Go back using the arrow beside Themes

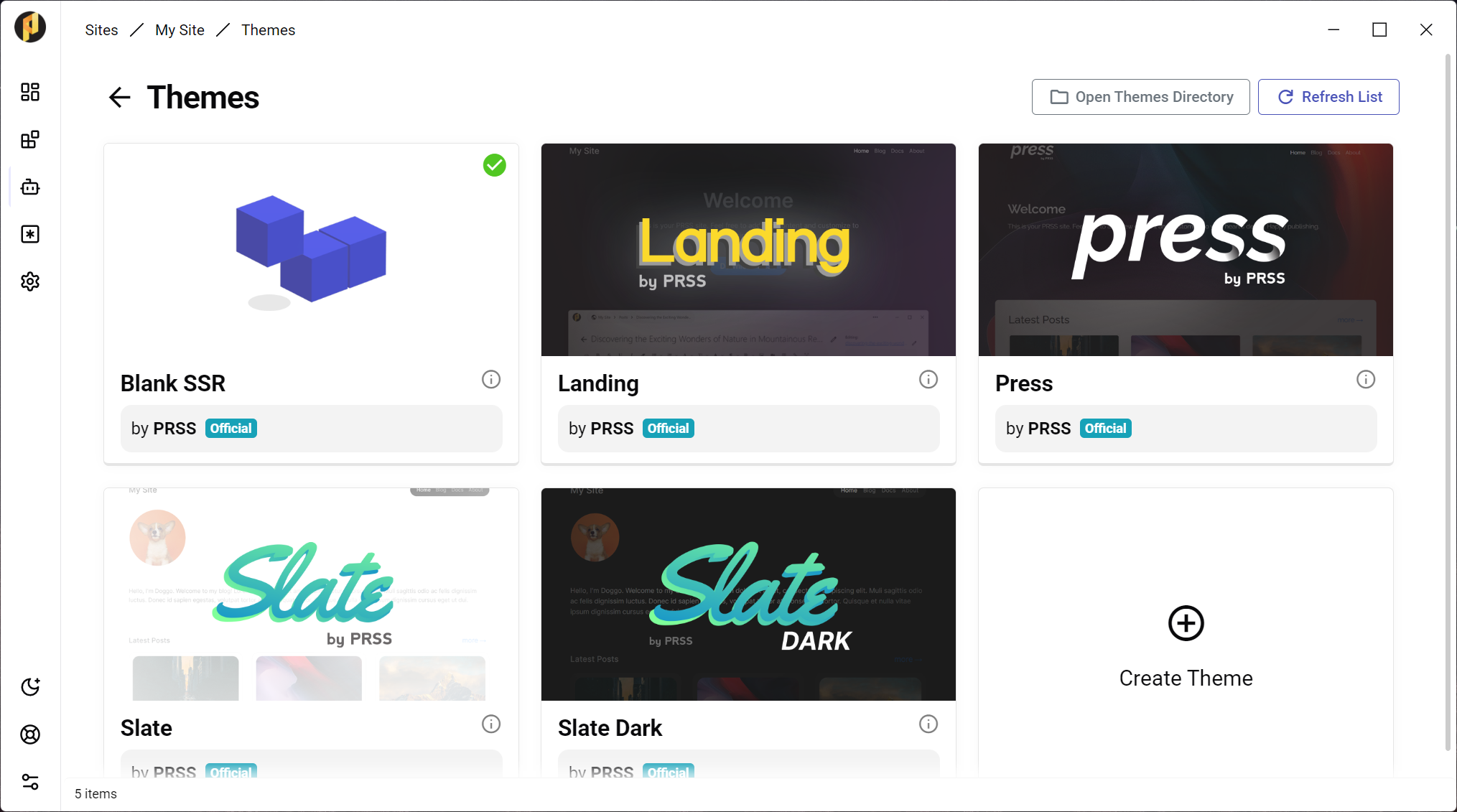[119, 97]
